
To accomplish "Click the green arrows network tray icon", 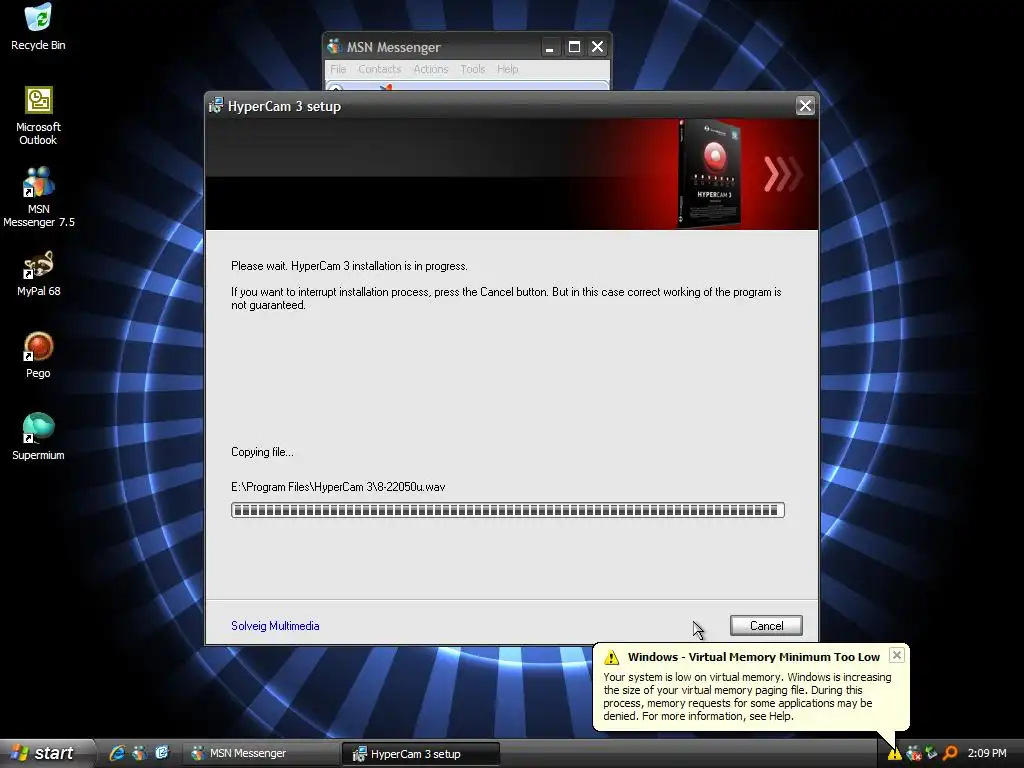I will 931,753.
